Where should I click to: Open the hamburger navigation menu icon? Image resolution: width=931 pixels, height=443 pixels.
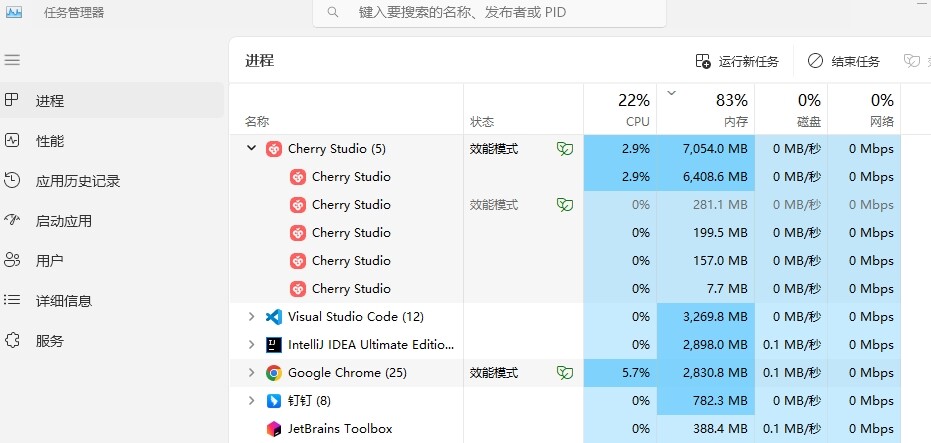(12, 60)
